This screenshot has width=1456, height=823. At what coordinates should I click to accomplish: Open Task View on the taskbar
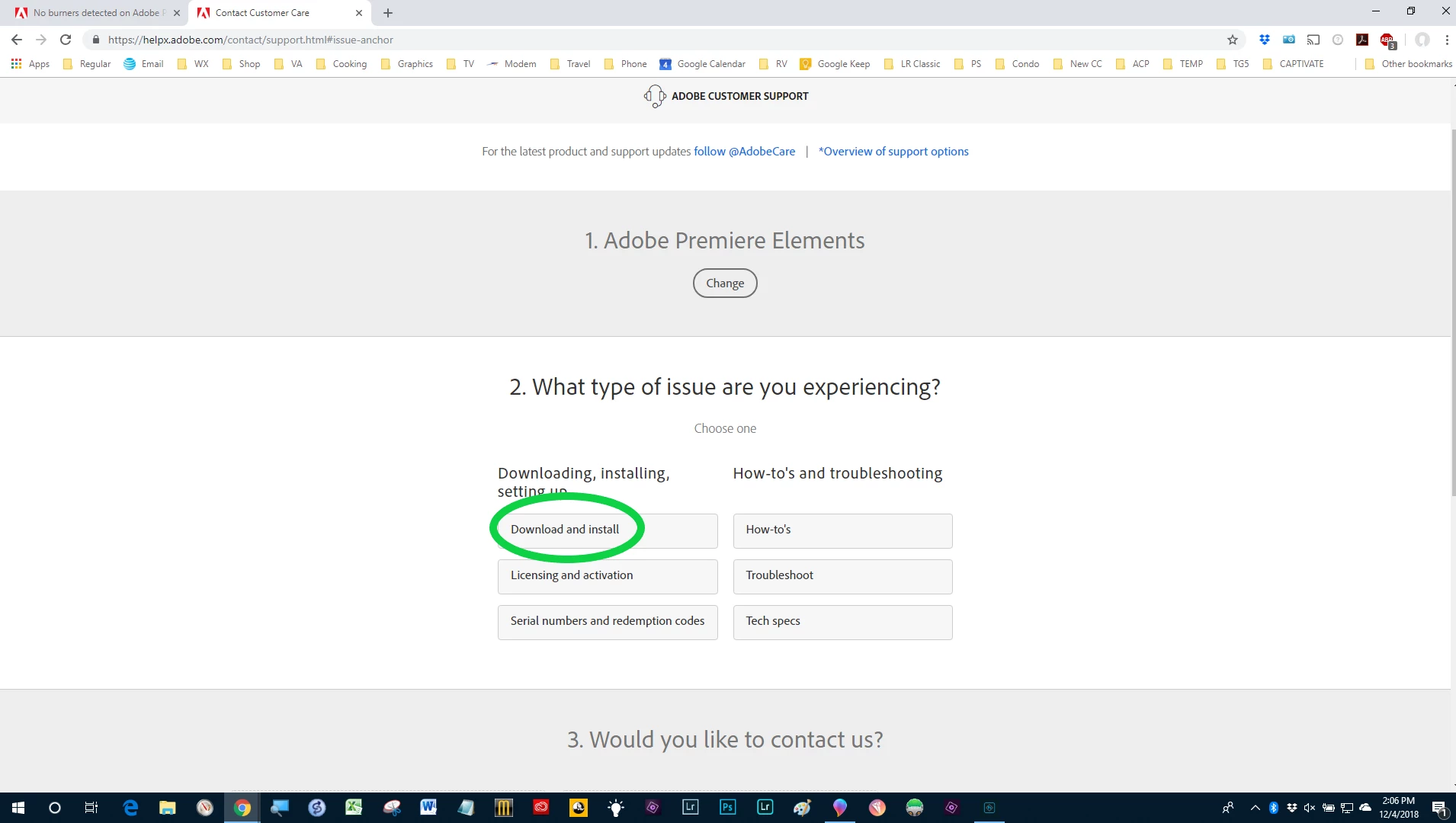pyautogui.click(x=91, y=808)
